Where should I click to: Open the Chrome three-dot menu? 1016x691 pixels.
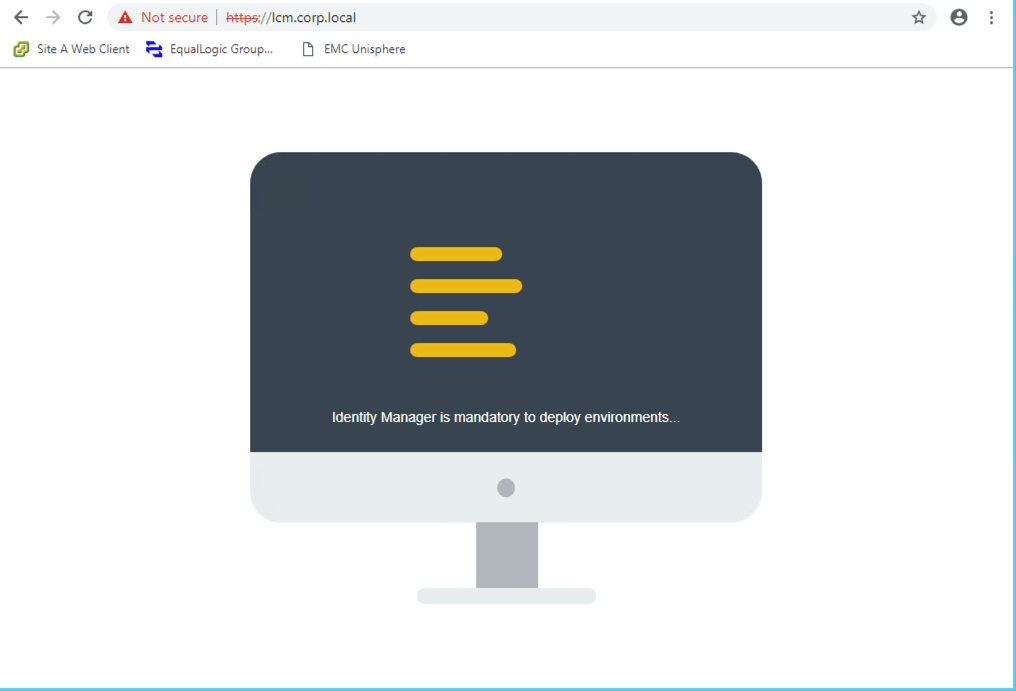point(991,17)
